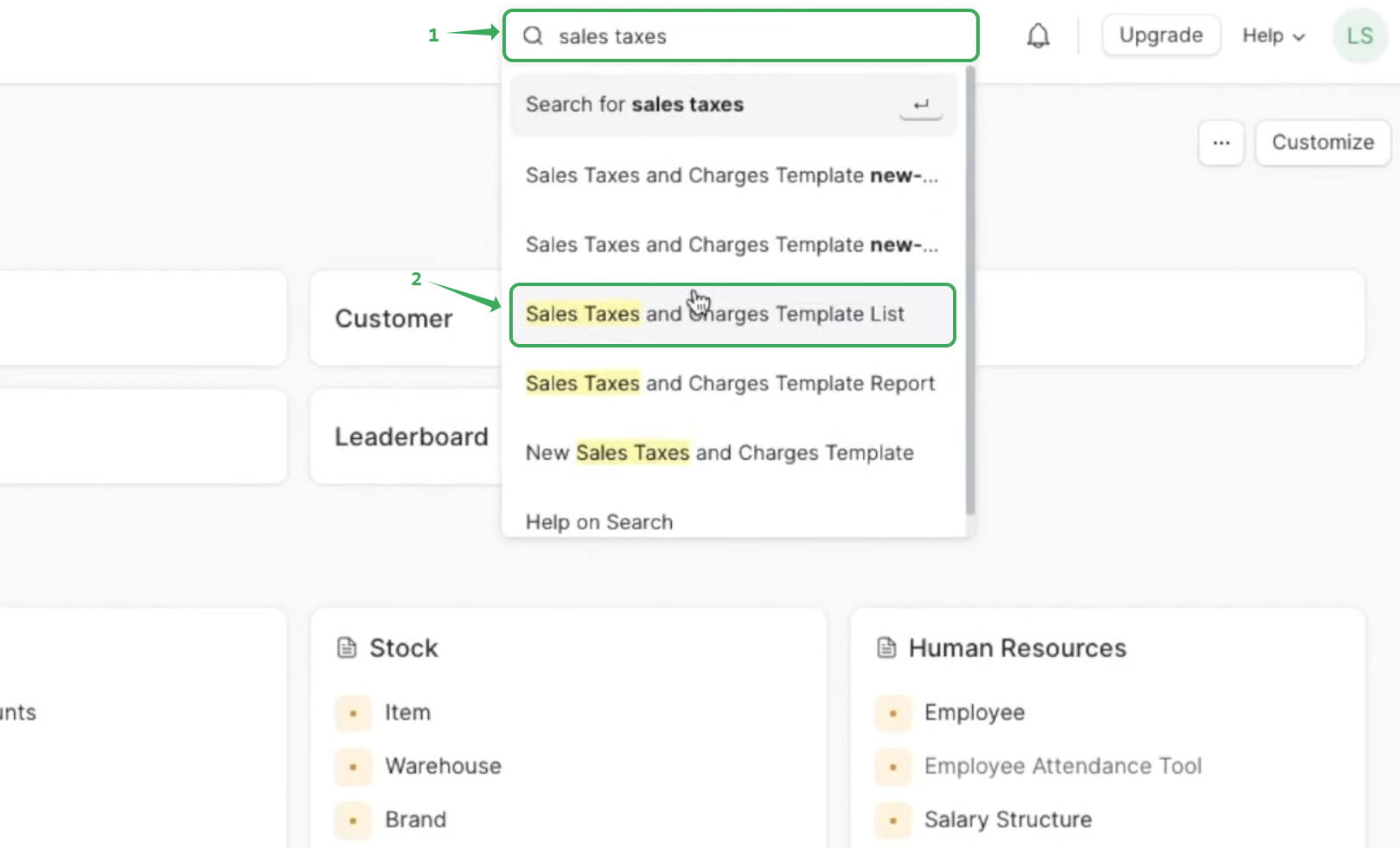The image size is (1400, 848).
Task: Expand the Help dropdown
Action: pyautogui.click(x=1273, y=36)
